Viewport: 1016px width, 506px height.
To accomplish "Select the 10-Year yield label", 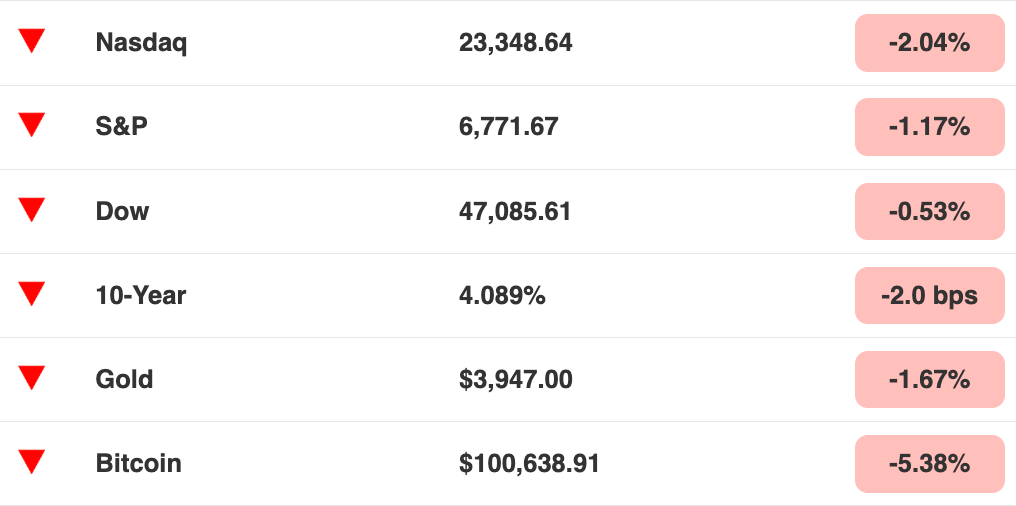I will pos(141,295).
